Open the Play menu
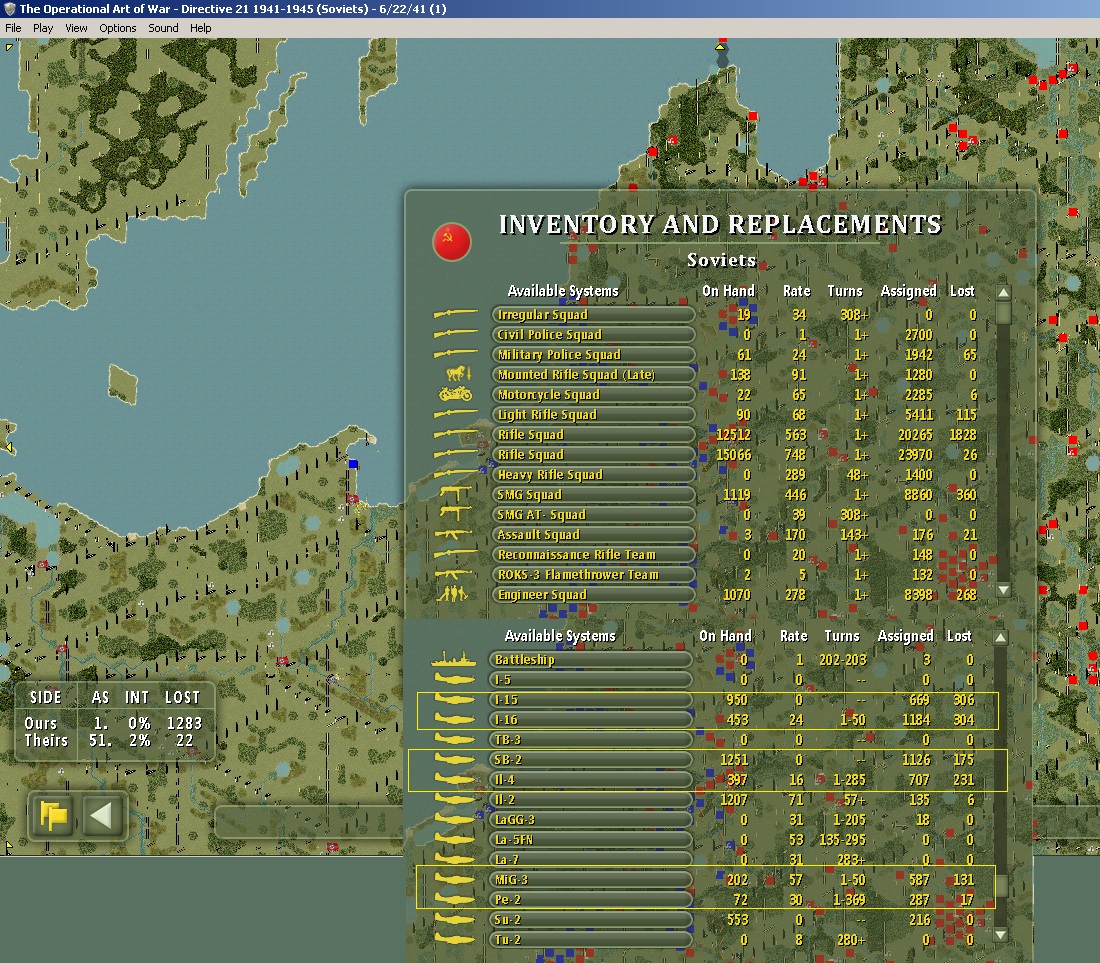 click(43, 28)
